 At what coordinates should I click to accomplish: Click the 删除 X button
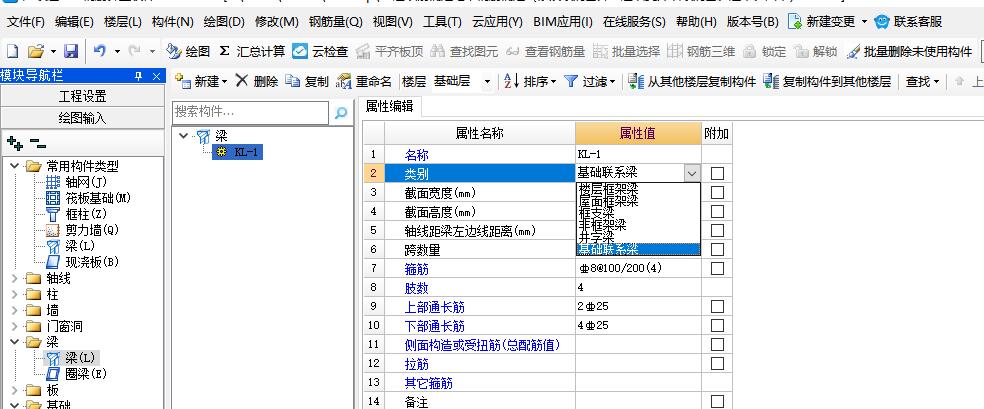[x=257, y=81]
